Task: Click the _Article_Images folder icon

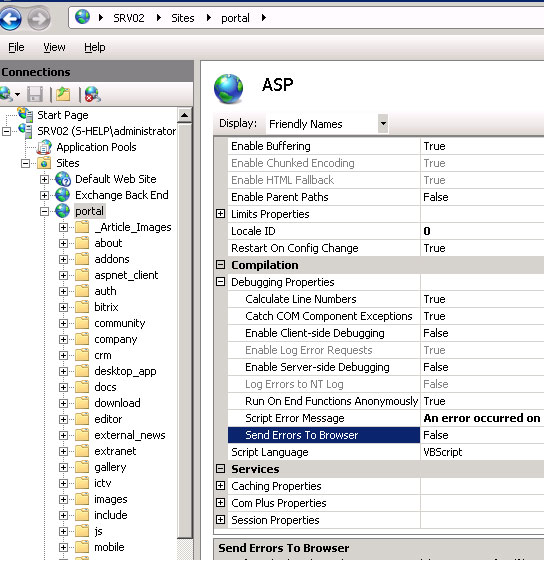Action: coord(82,227)
